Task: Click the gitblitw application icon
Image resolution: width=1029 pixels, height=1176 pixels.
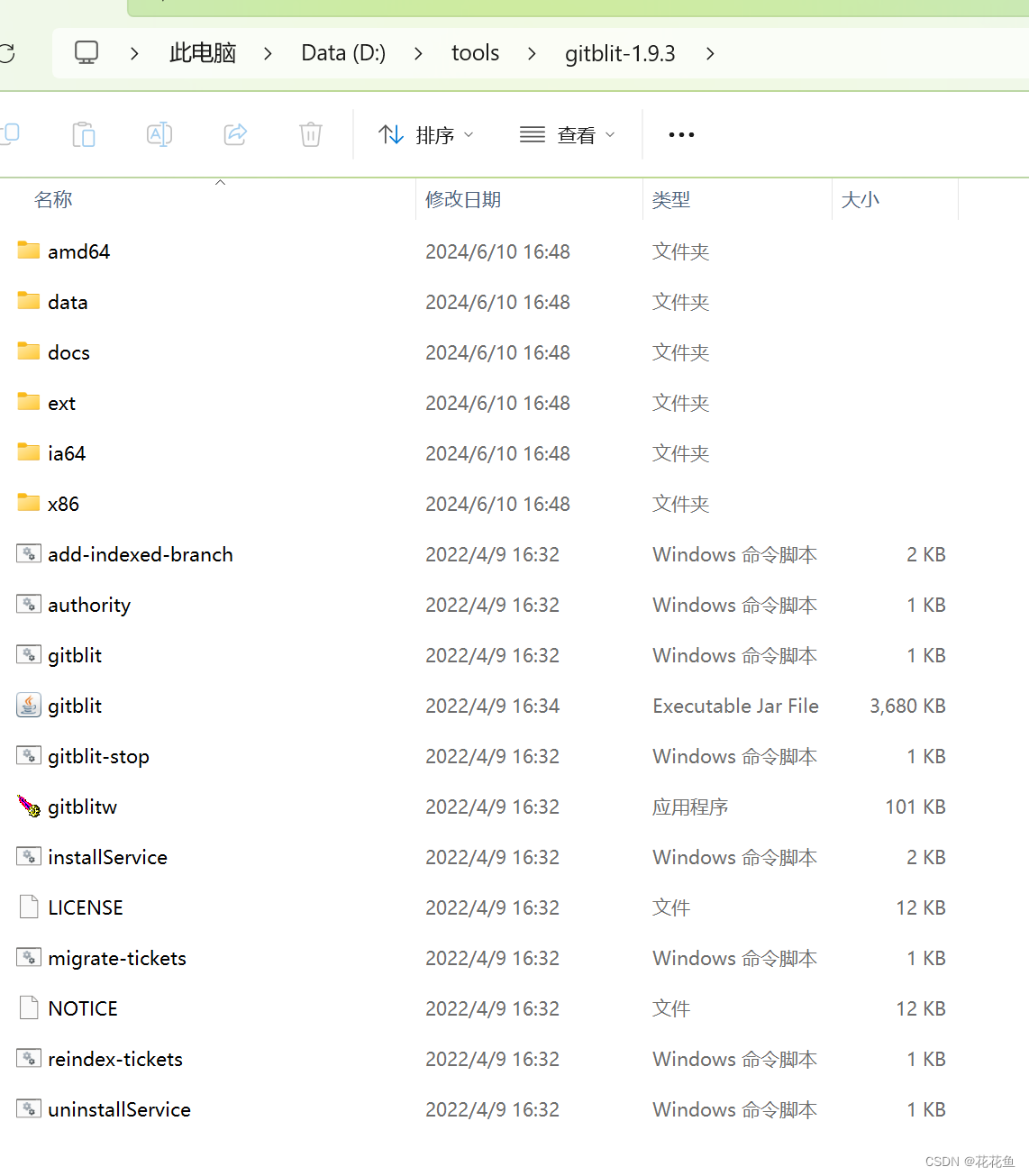Action: [x=29, y=806]
